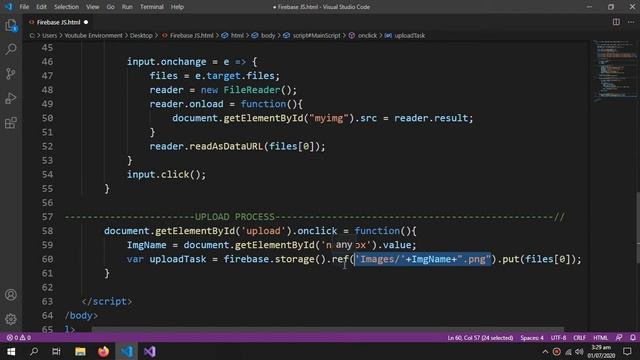Open the Source Control view

(x=11, y=73)
